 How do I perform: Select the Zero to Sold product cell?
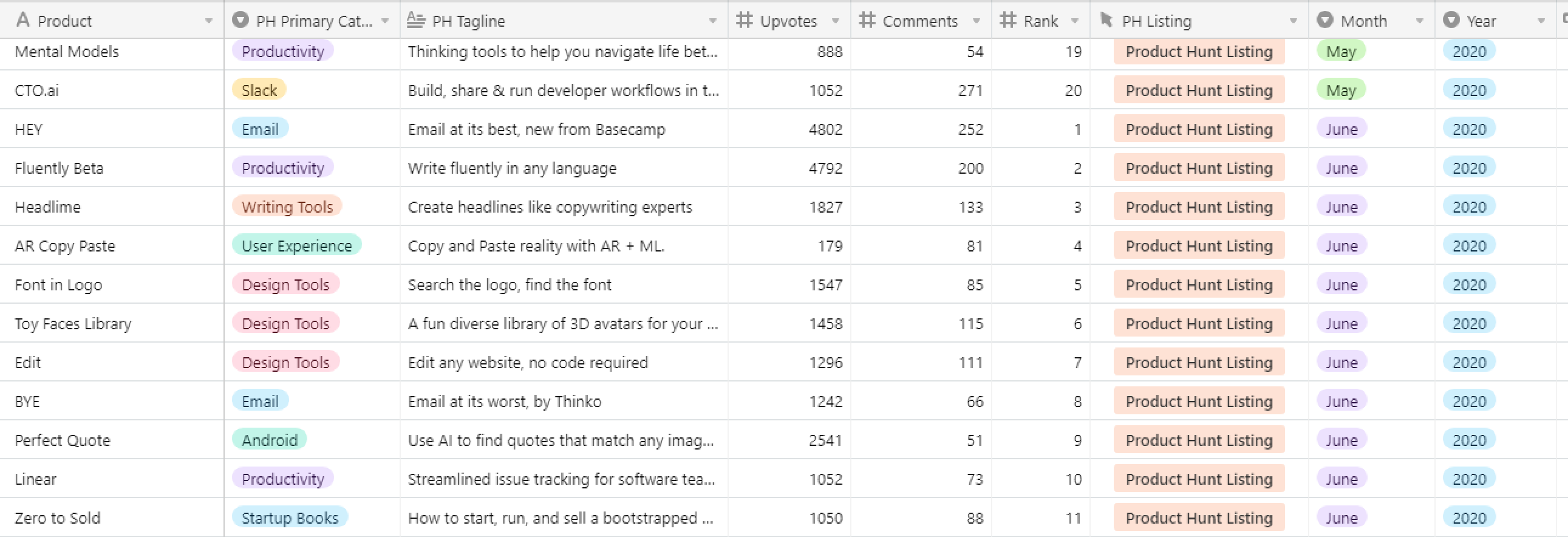(x=112, y=518)
